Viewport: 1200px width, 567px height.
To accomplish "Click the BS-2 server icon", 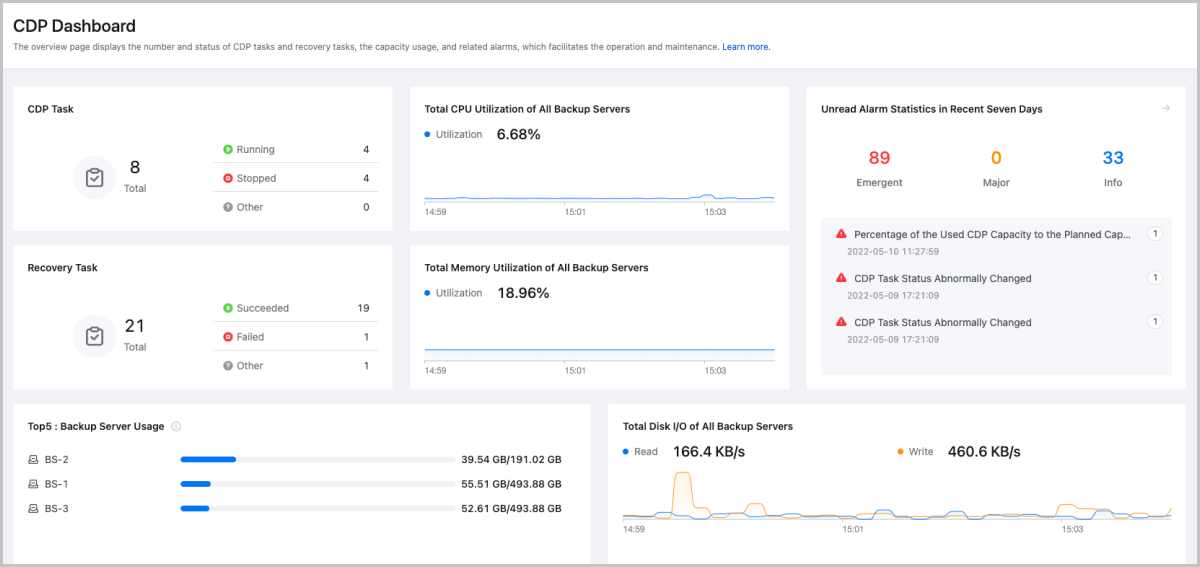I will [33, 460].
